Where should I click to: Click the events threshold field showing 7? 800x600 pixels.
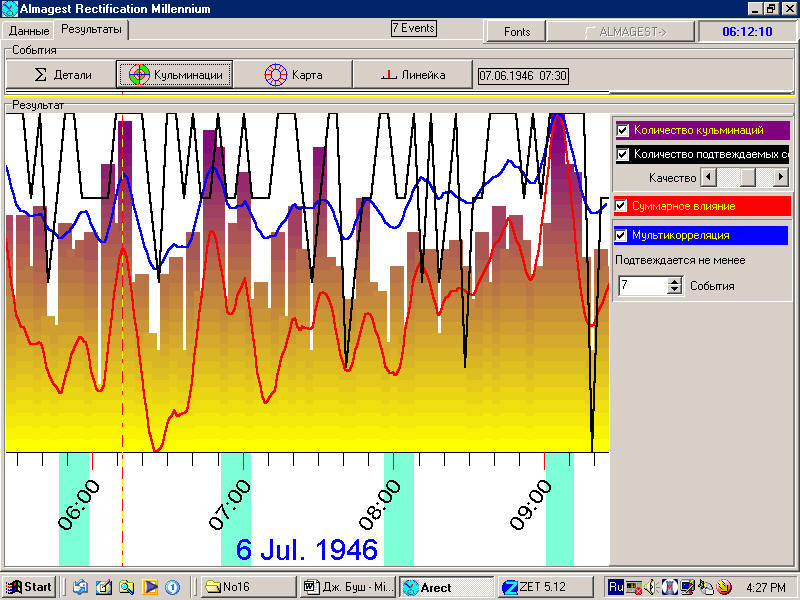[x=643, y=285]
